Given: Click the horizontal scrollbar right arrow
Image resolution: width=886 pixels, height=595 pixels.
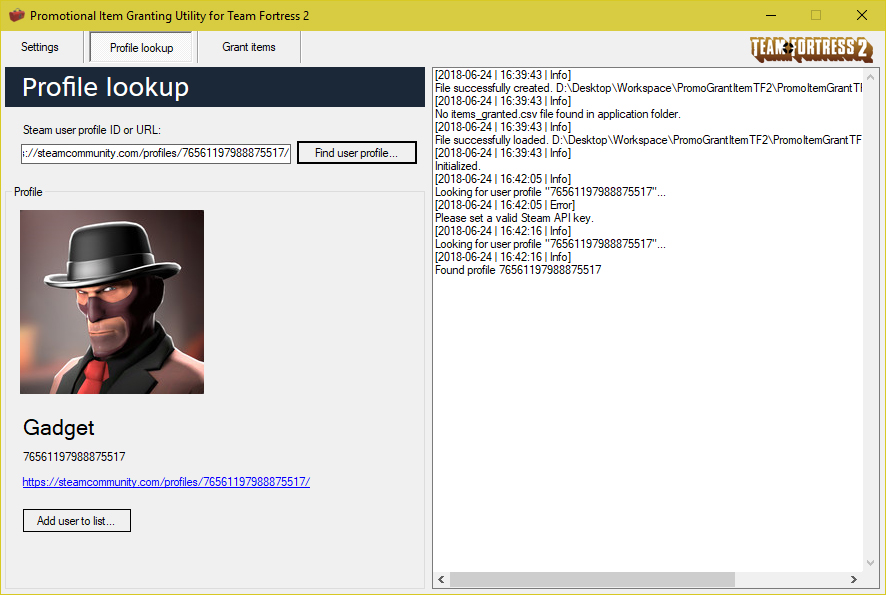Looking at the screenshot, I should 854,579.
